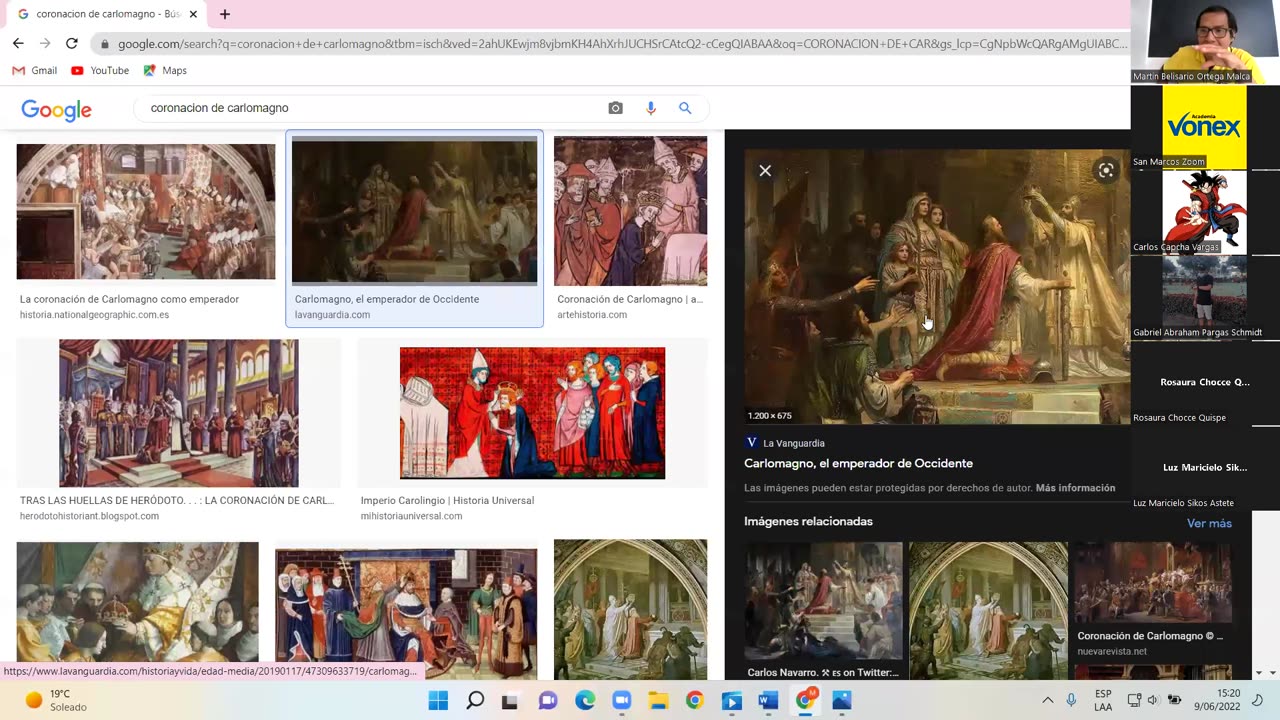Close the current Chrome tab
Viewport: 1280px width, 720px height.
pos(193,14)
